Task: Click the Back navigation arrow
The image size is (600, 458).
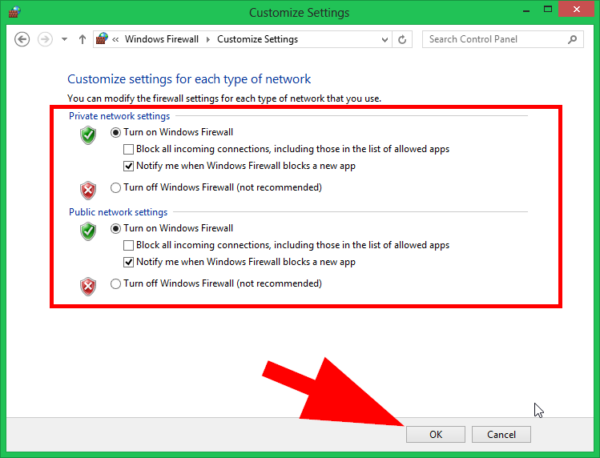Action: click(23, 40)
